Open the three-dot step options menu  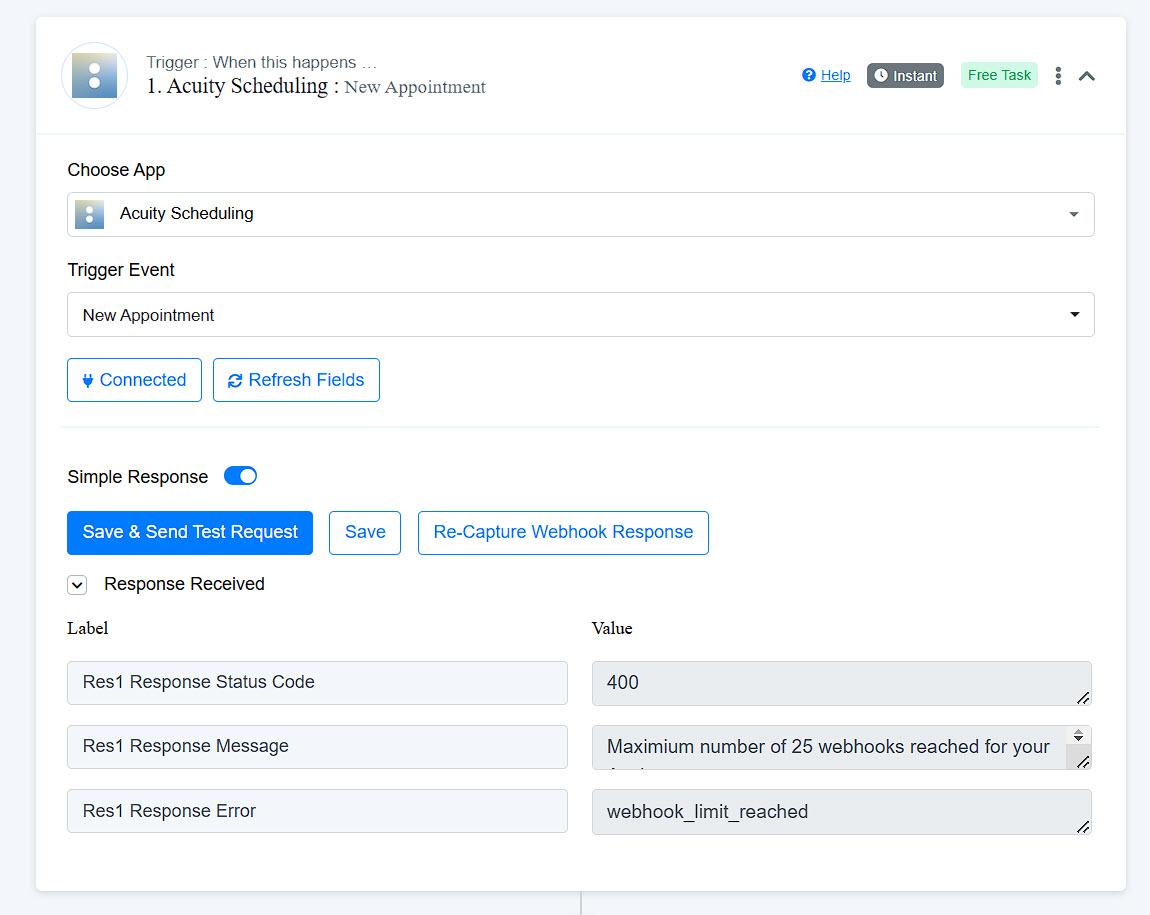(x=1058, y=76)
